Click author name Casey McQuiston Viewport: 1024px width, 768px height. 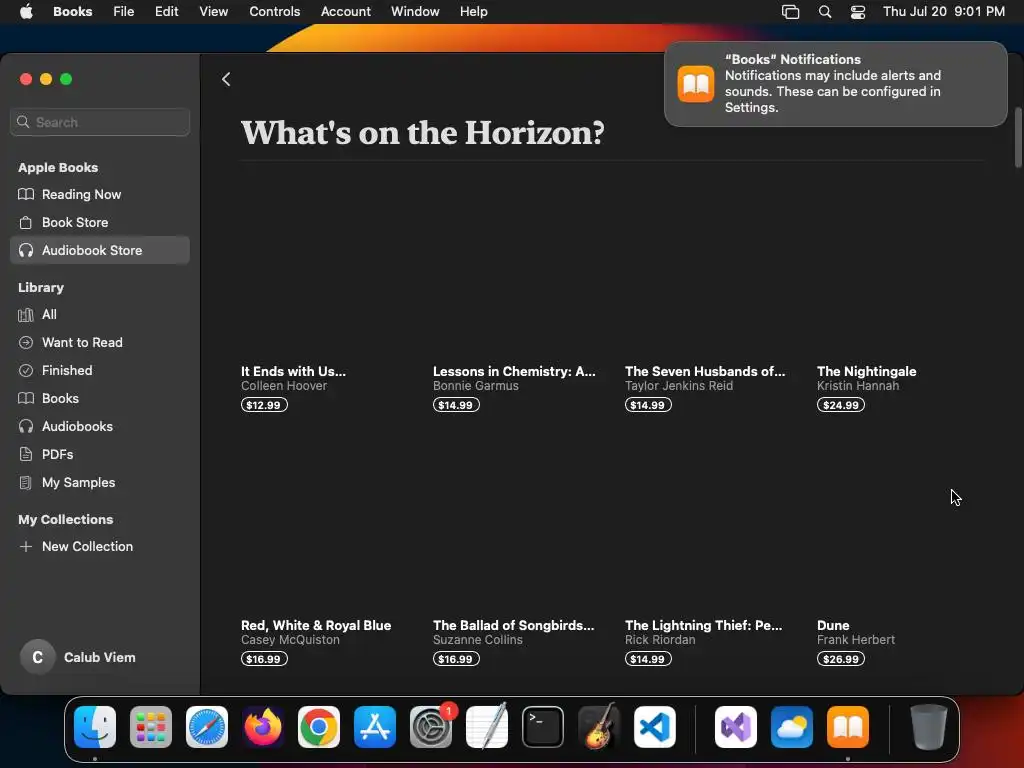pos(290,639)
